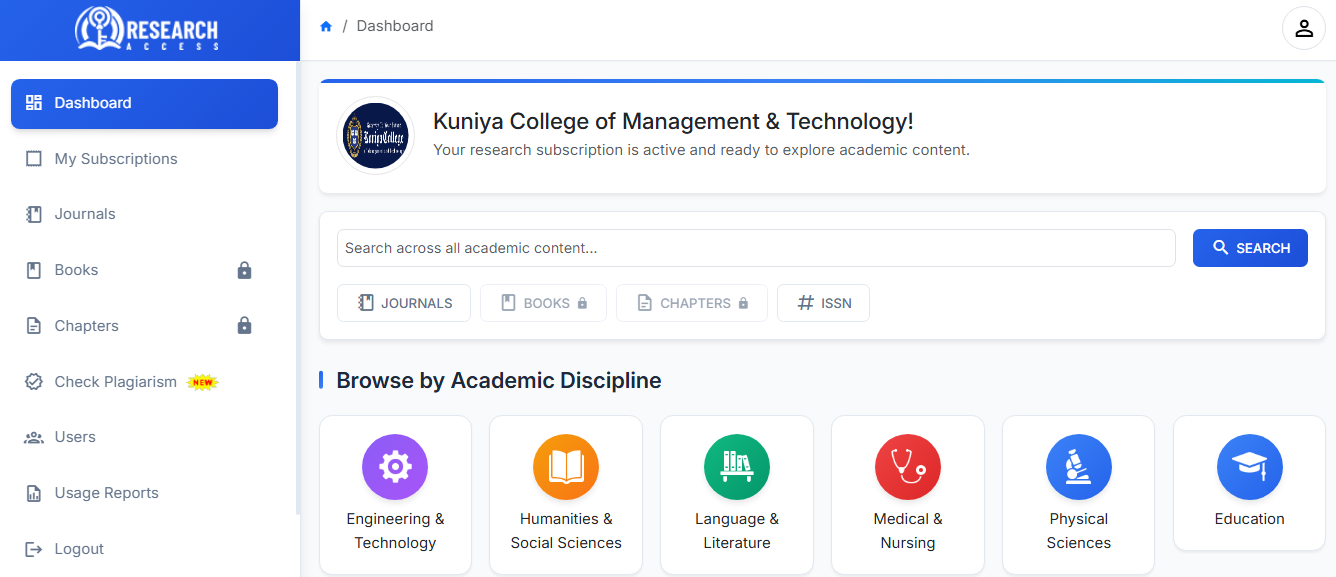Navigate to Usage Reports

pyautogui.click(x=106, y=493)
